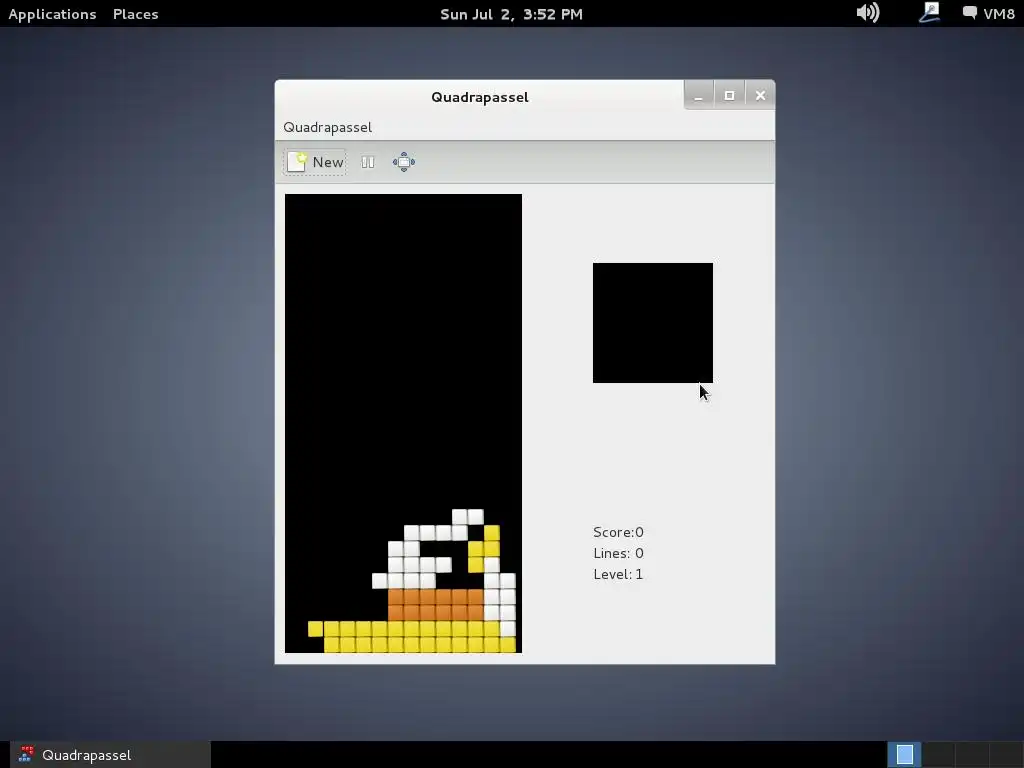Image resolution: width=1024 pixels, height=768 pixels.
Task: Open the Places menu
Action: pyautogui.click(x=136, y=14)
